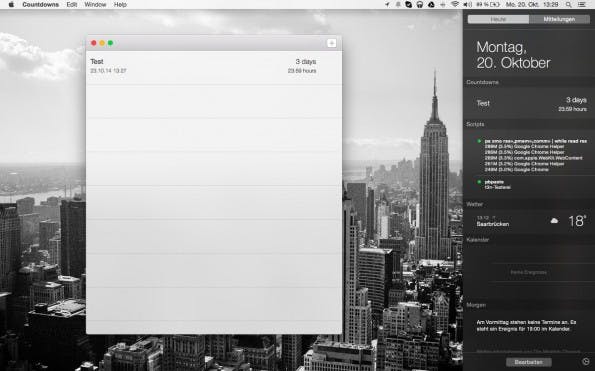Open the Wi-Fi status menu

pos(455,5)
